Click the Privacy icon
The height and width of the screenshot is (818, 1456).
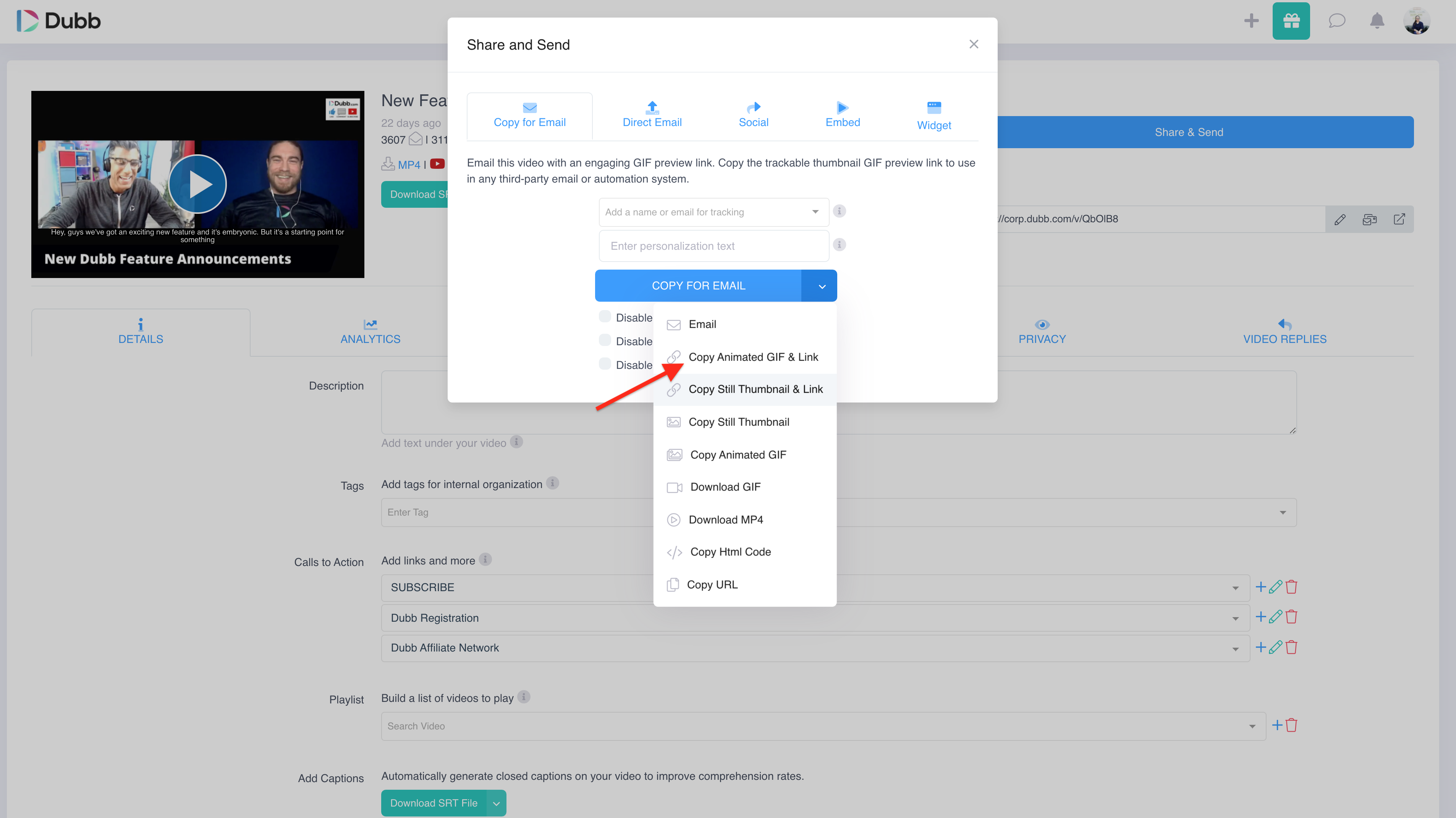click(x=1042, y=322)
